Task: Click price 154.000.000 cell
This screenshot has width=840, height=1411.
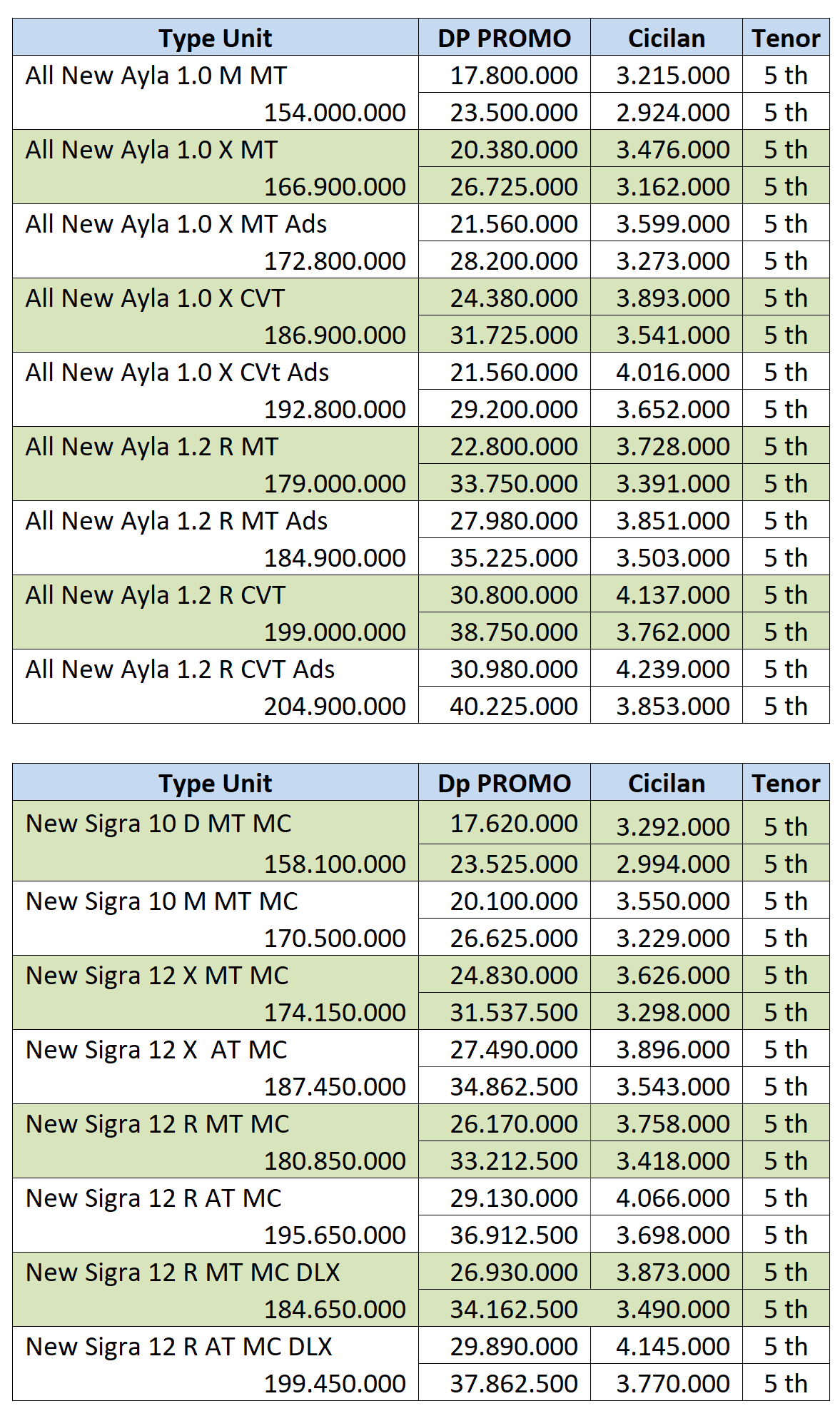Action: [335, 112]
